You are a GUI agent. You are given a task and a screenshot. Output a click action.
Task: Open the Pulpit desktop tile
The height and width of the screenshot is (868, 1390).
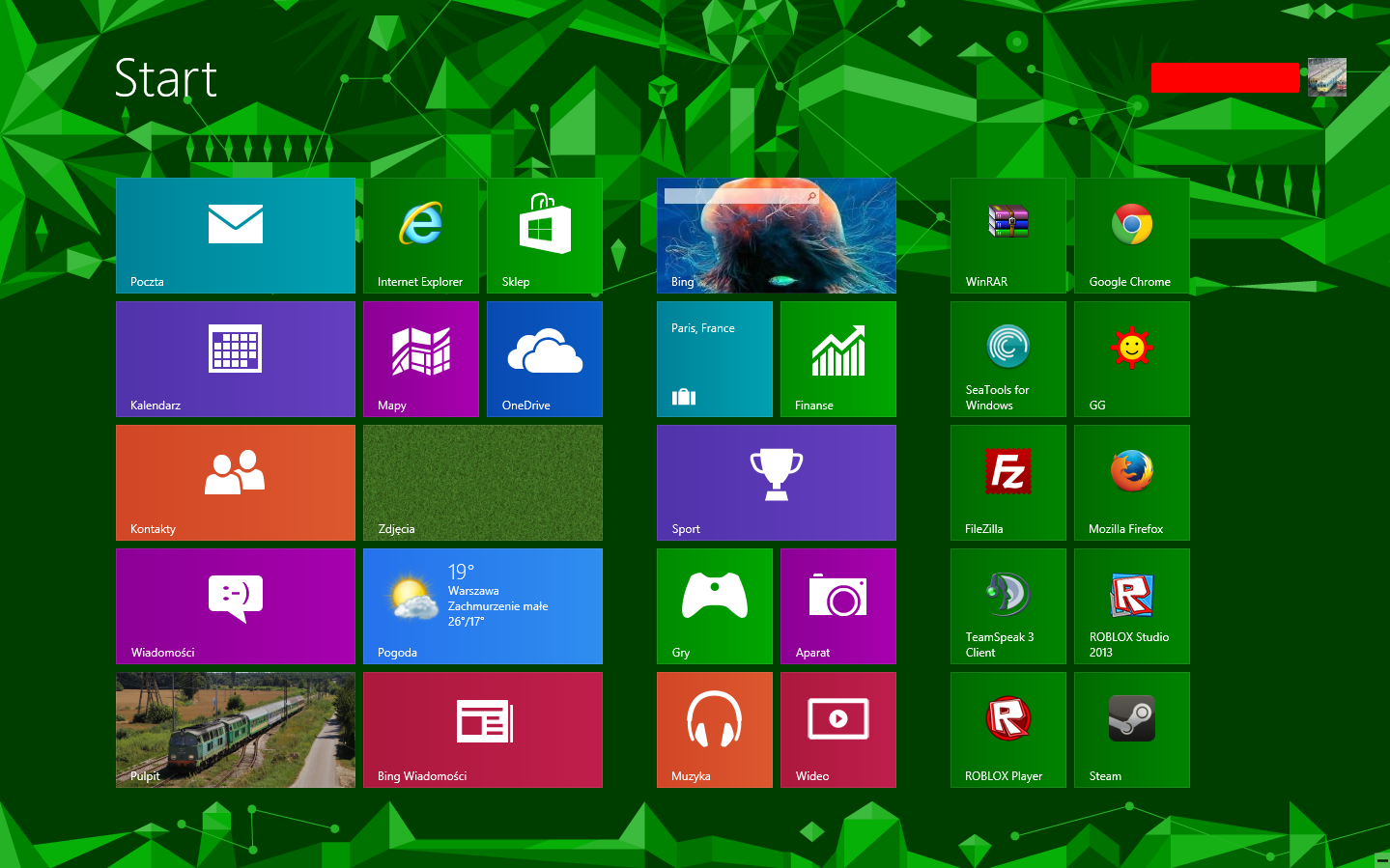point(236,730)
